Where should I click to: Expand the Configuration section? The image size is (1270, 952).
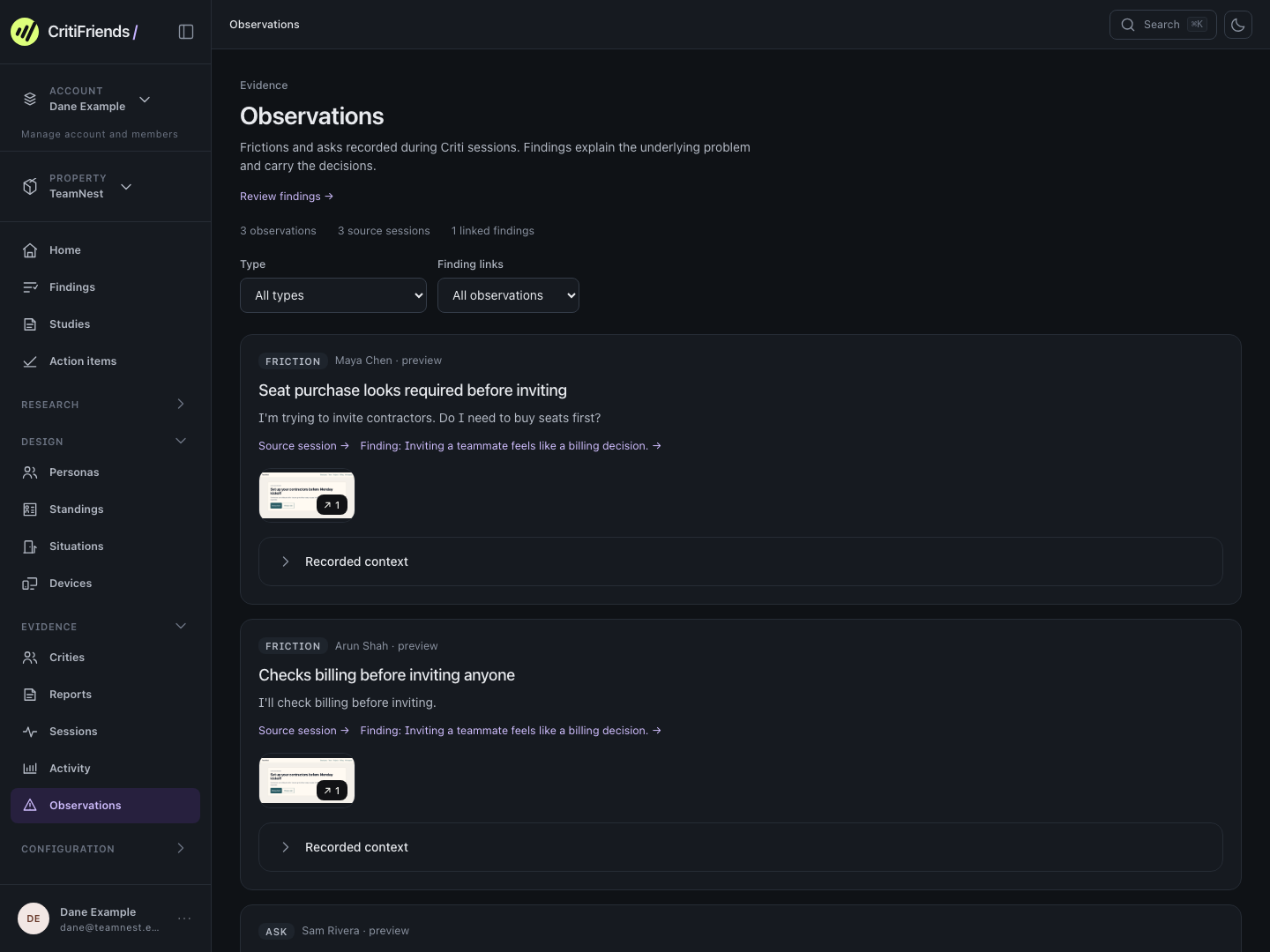[181, 848]
